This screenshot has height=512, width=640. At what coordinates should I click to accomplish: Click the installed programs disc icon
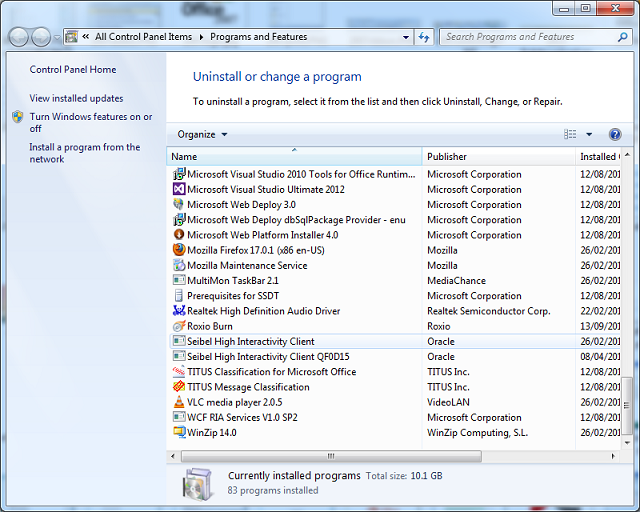pos(198,484)
